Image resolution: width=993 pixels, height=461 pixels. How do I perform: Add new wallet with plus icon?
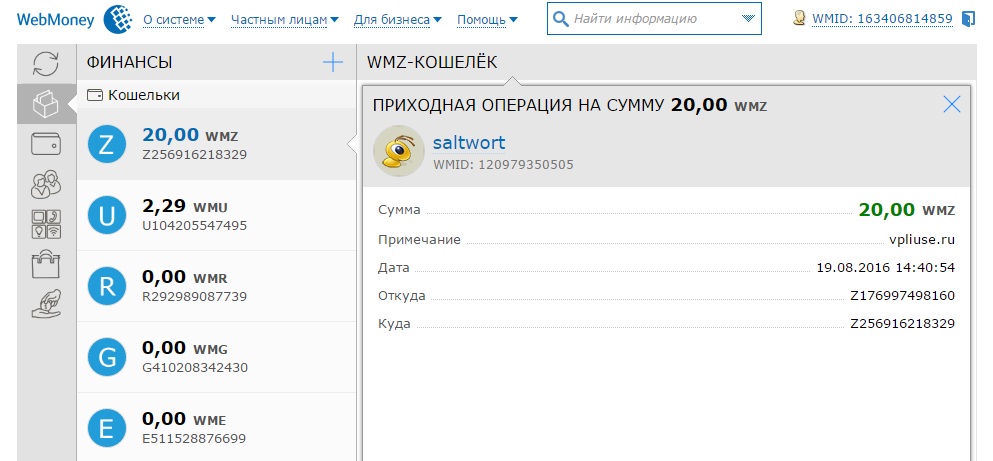point(332,62)
